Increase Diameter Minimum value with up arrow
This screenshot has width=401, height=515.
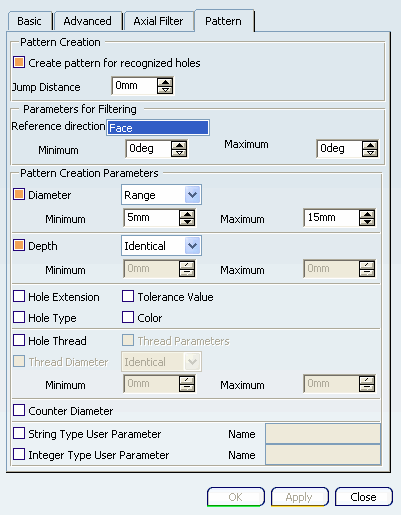[187, 214]
